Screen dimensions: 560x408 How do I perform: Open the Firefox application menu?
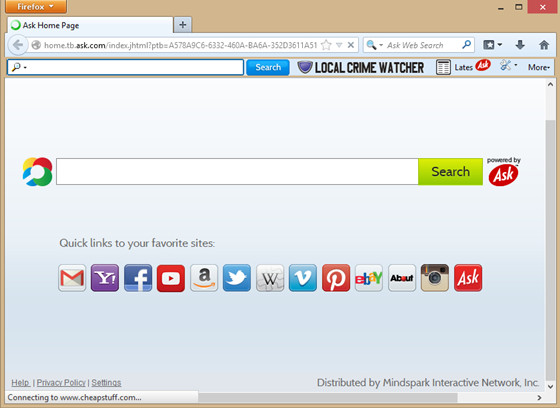click(36, 6)
